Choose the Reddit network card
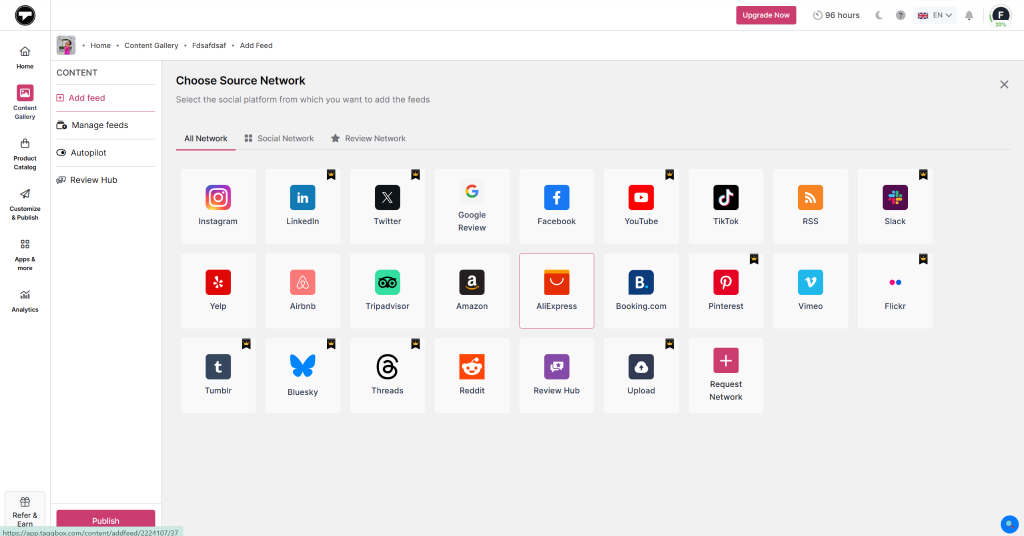This screenshot has height=536, width=1024. (x=472, y=375)
